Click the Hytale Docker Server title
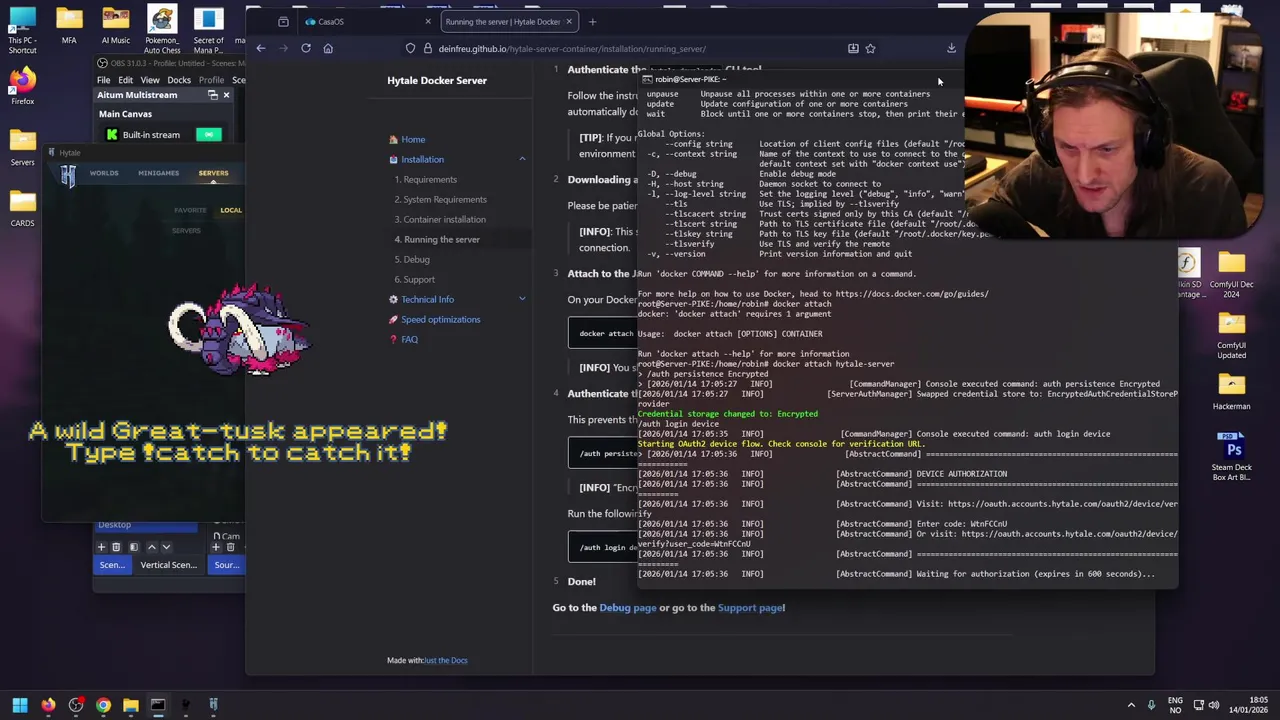 pos(437,80)
